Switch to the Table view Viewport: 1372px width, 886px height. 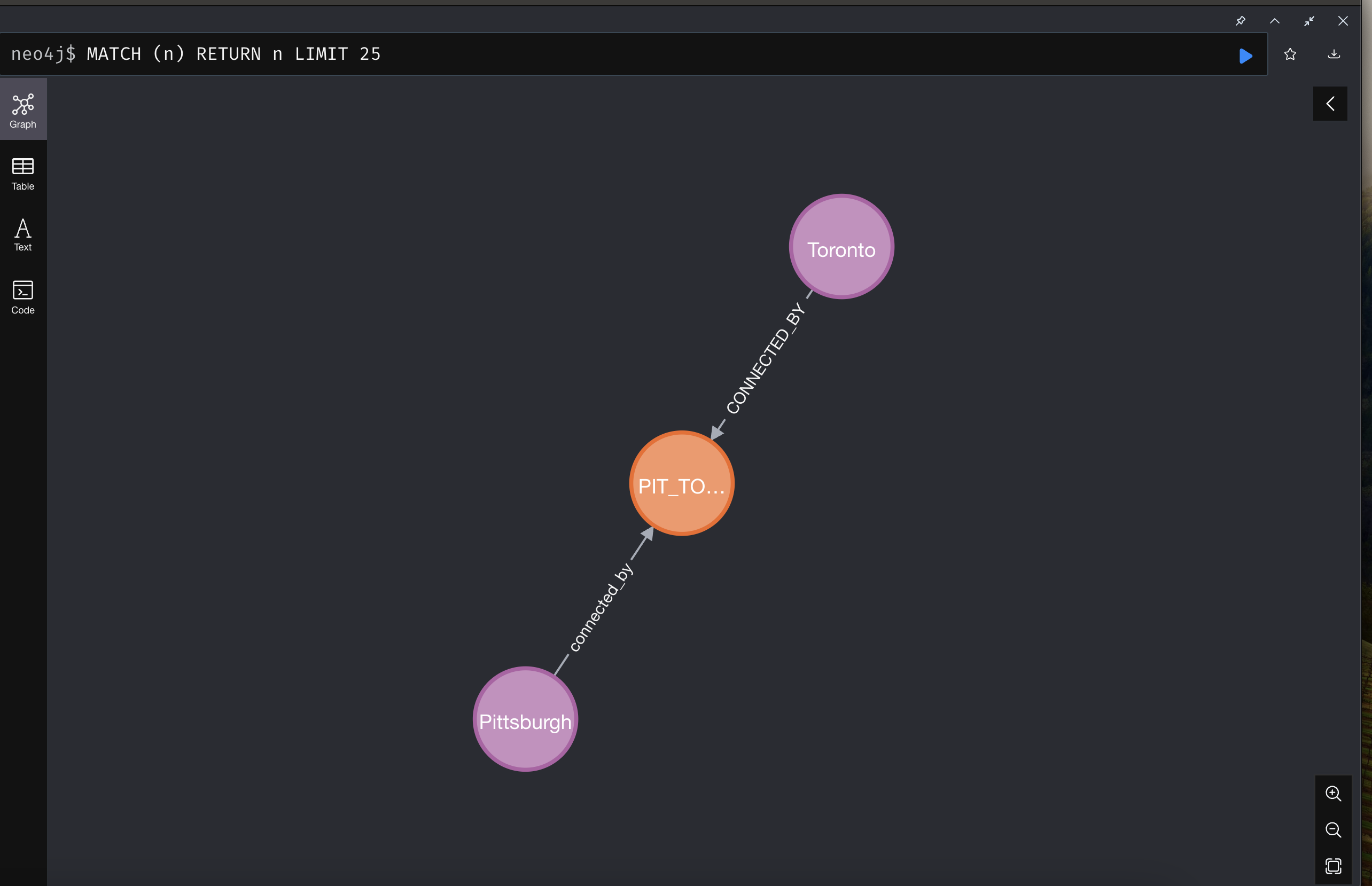pos(22,173)
